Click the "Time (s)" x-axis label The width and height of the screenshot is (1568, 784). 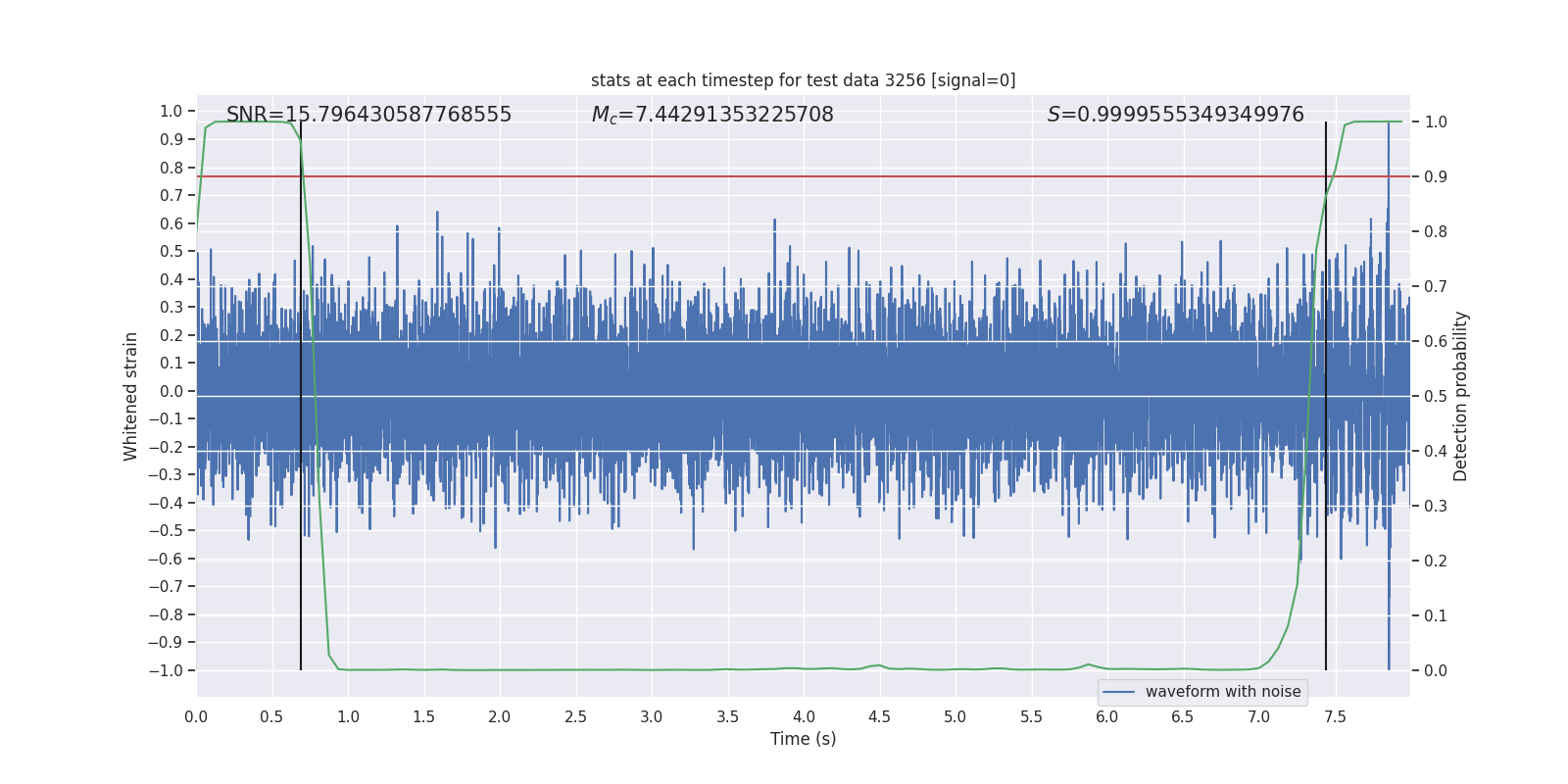click(x=803, y=739)
